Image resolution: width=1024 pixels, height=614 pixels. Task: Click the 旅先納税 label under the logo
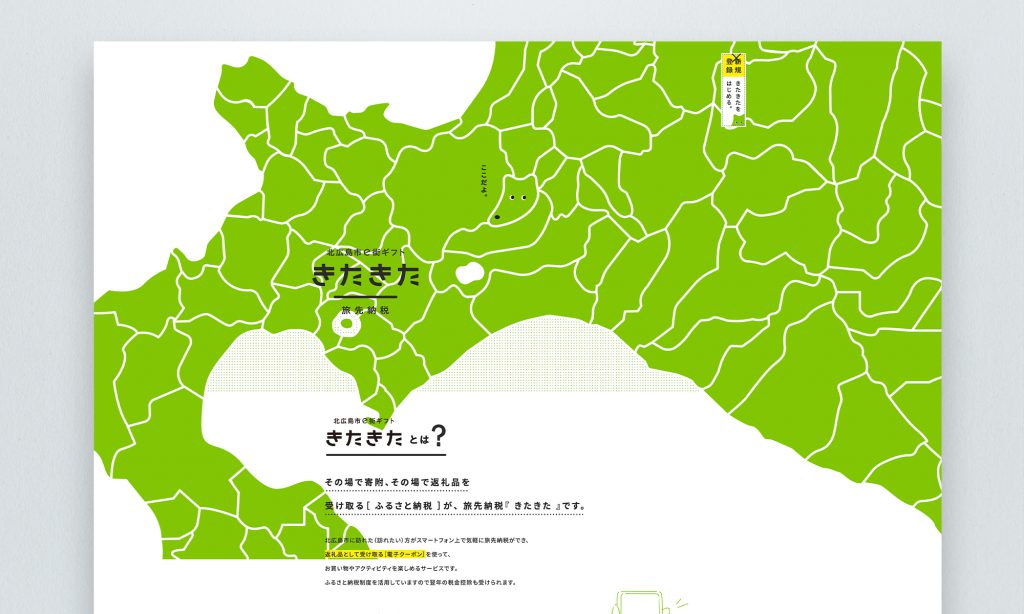tap(366, 310)
